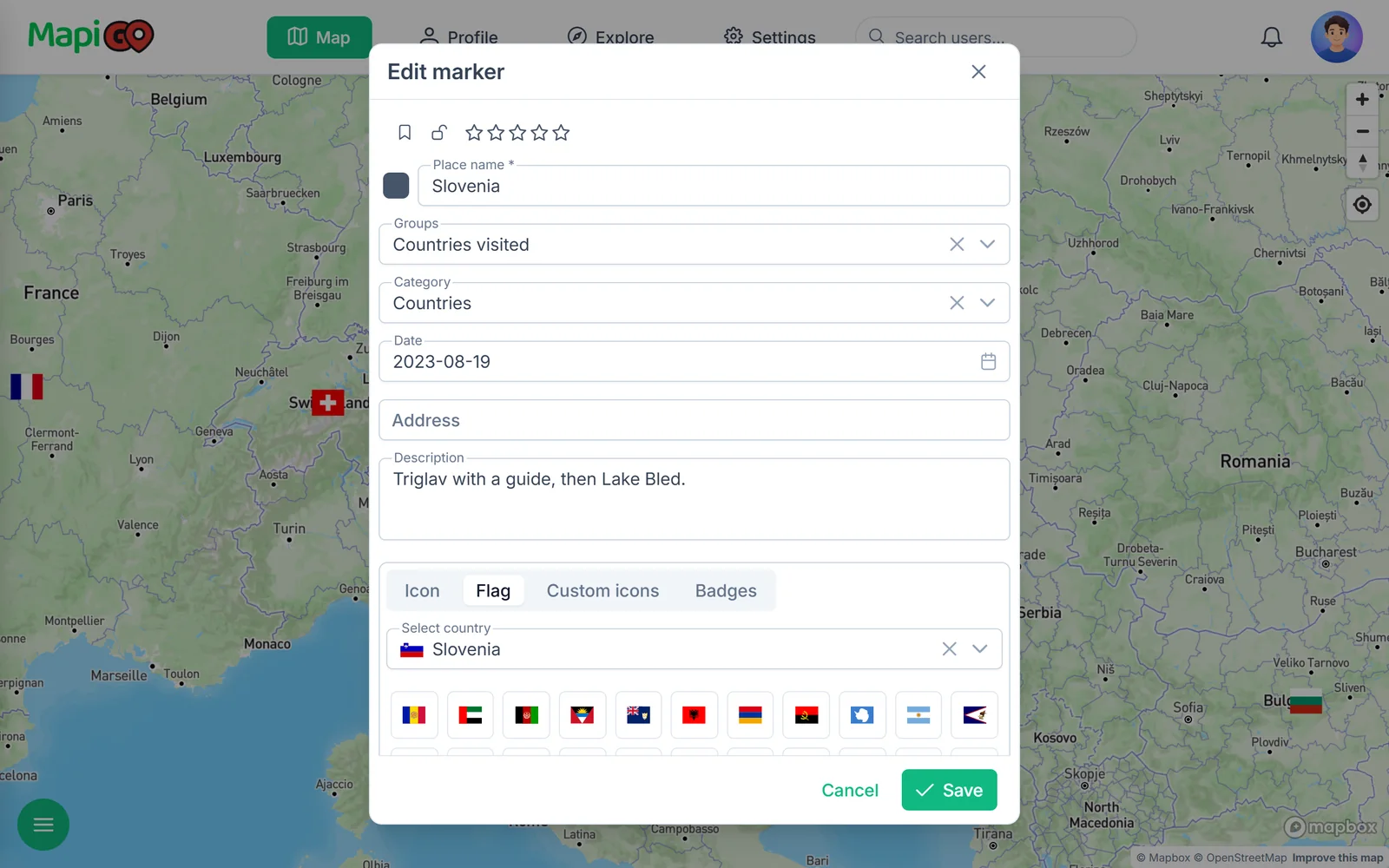This screenshot has height=868, width=1389.
Task: Click the bookmark icon in Edit marker
Action: [405, 132]
